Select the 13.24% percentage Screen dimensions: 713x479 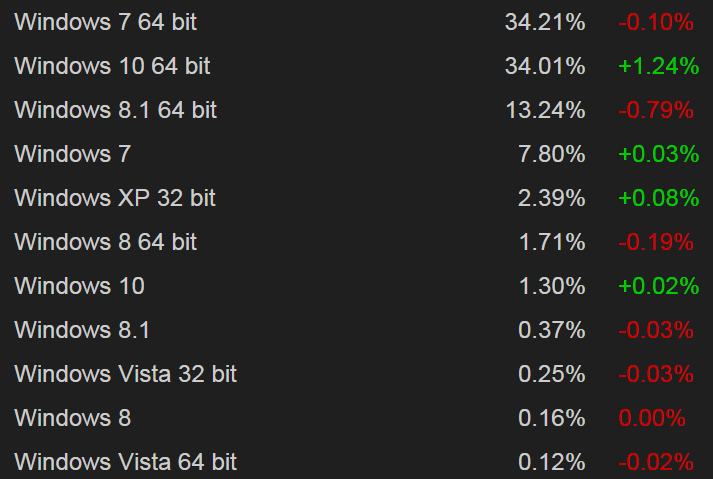pos(545,110)
